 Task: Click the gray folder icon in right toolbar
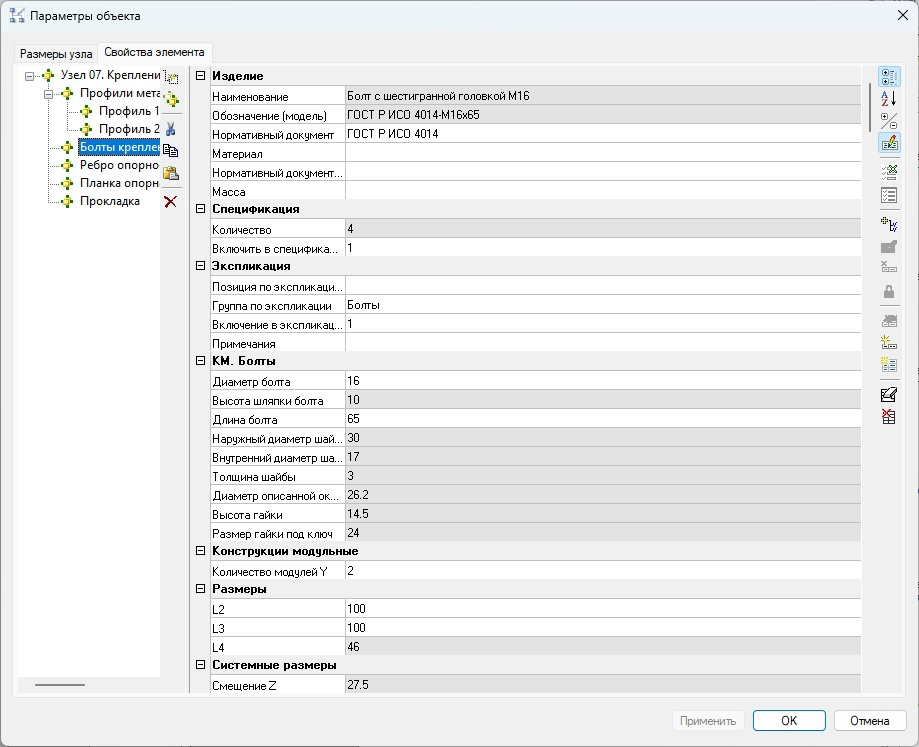tap(889, 247)
